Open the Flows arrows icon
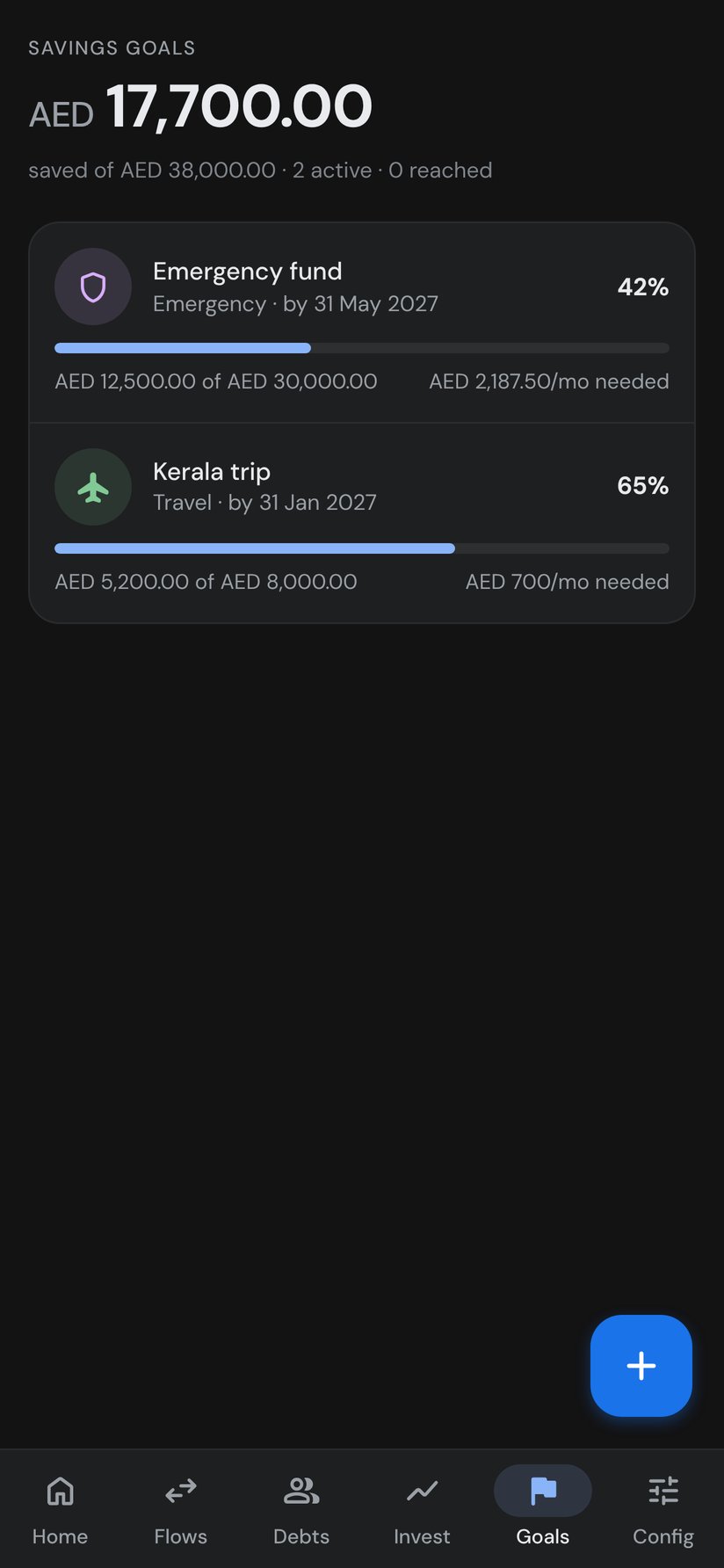 (x=181, y=1491)
